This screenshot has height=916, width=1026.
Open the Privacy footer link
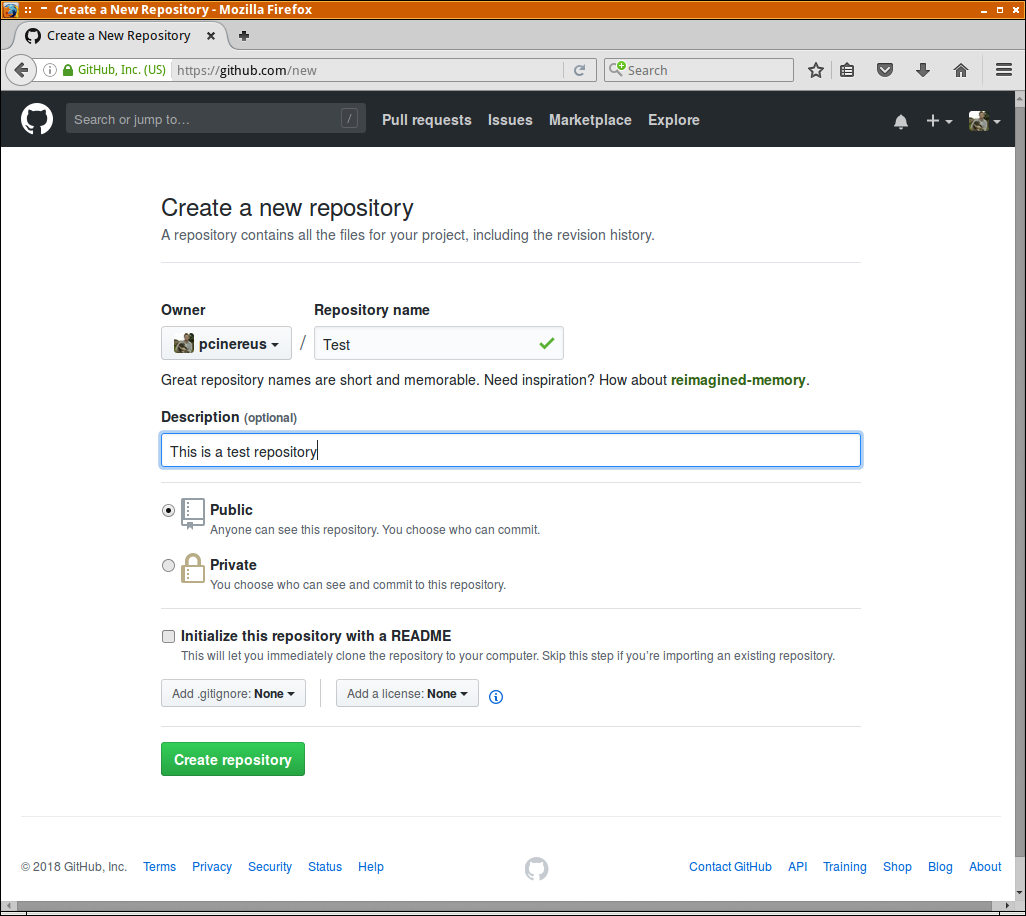click(212, 867)
